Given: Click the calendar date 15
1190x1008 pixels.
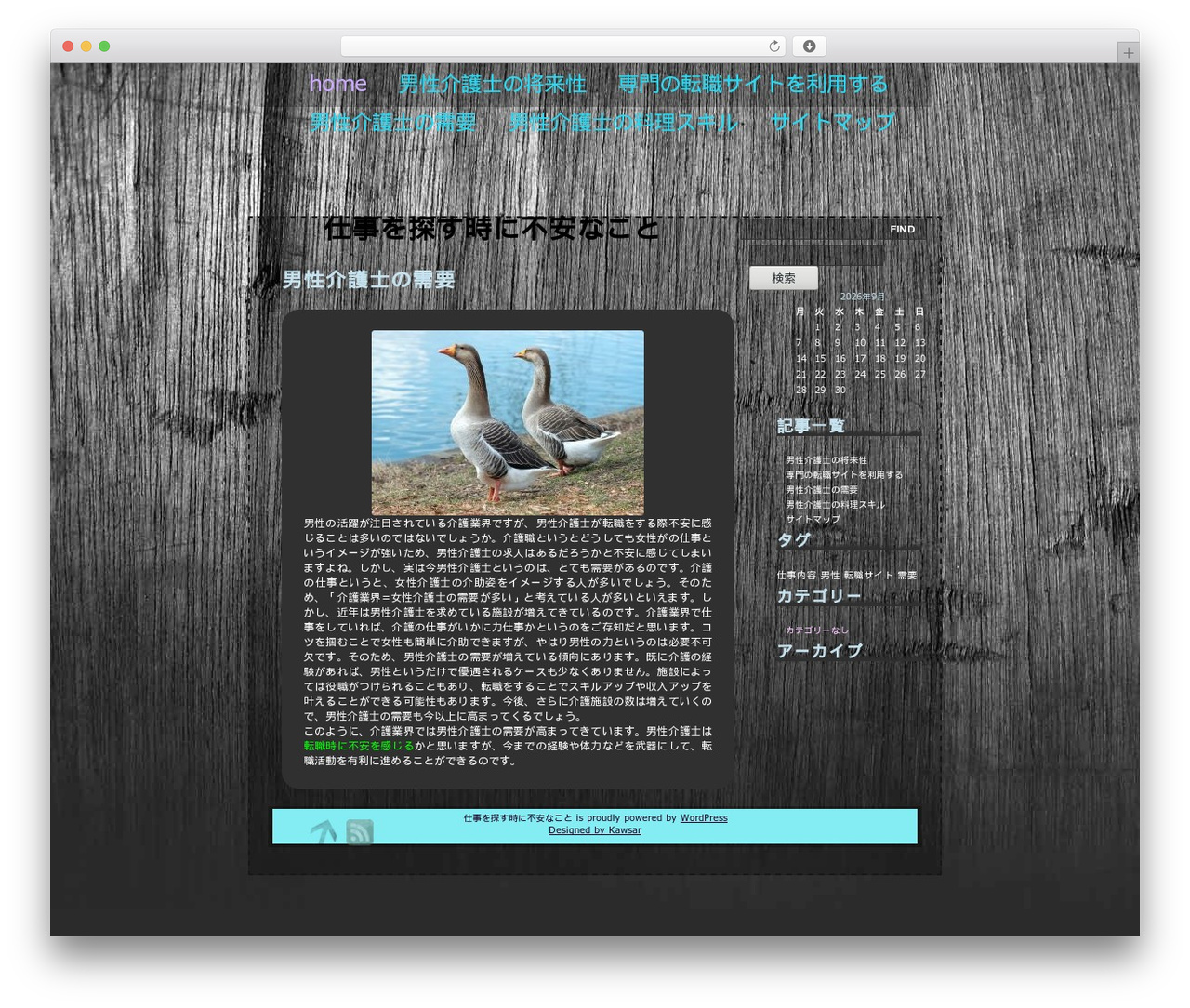Looking at the screenshot, I should pos(820,359).
